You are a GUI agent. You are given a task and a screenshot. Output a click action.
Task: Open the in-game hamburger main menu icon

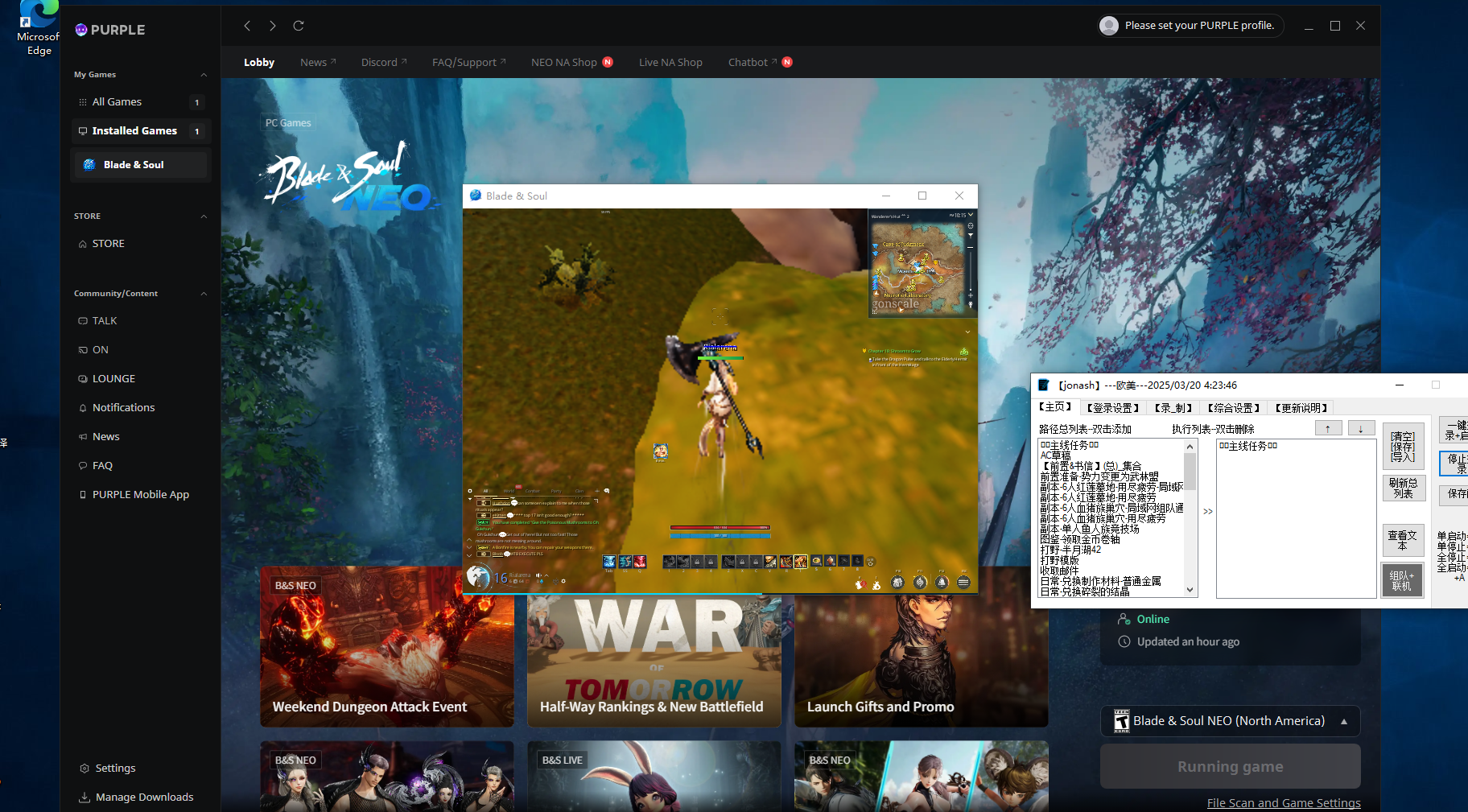(963, 582)
